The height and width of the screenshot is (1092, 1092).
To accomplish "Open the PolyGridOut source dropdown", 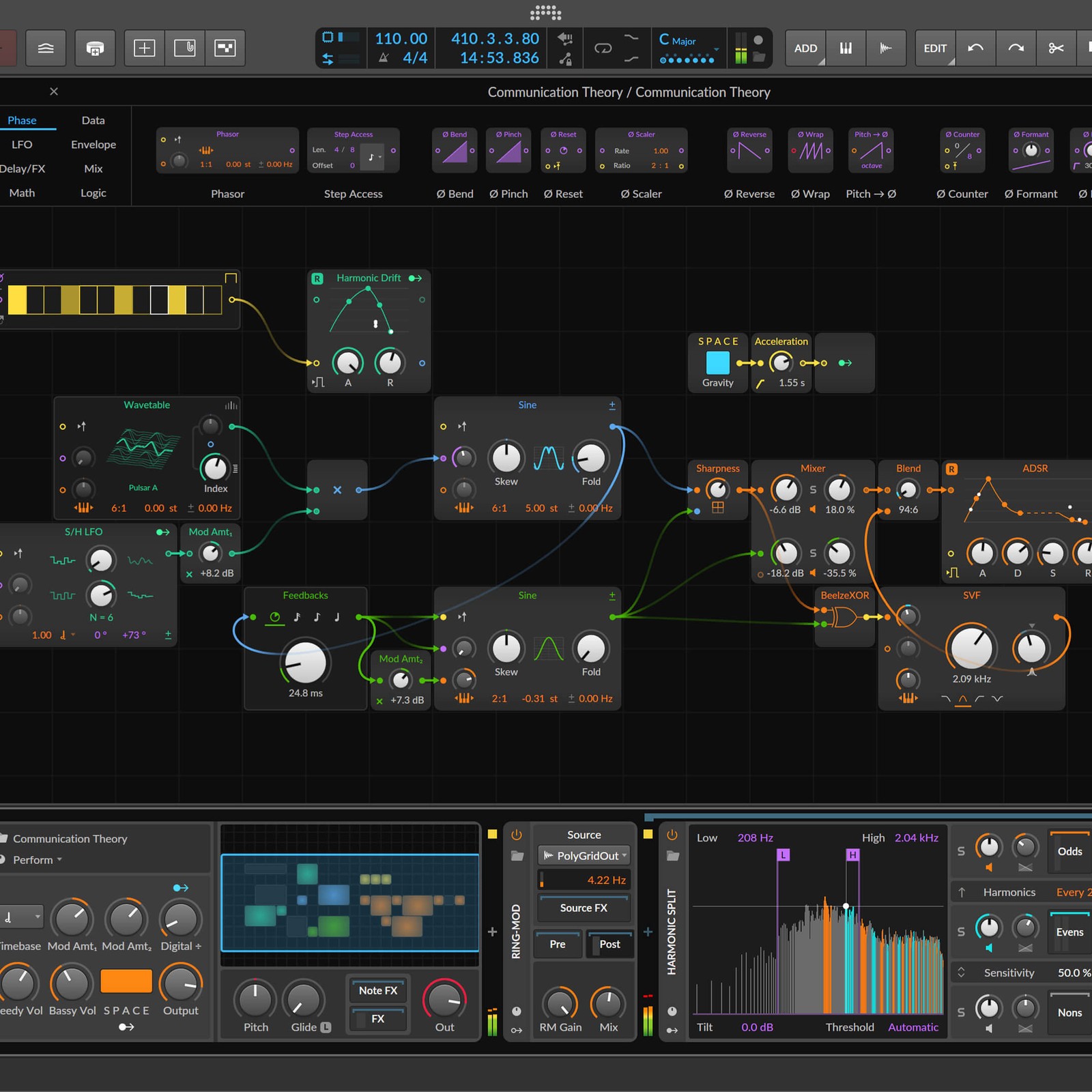I will coord(584,855).
